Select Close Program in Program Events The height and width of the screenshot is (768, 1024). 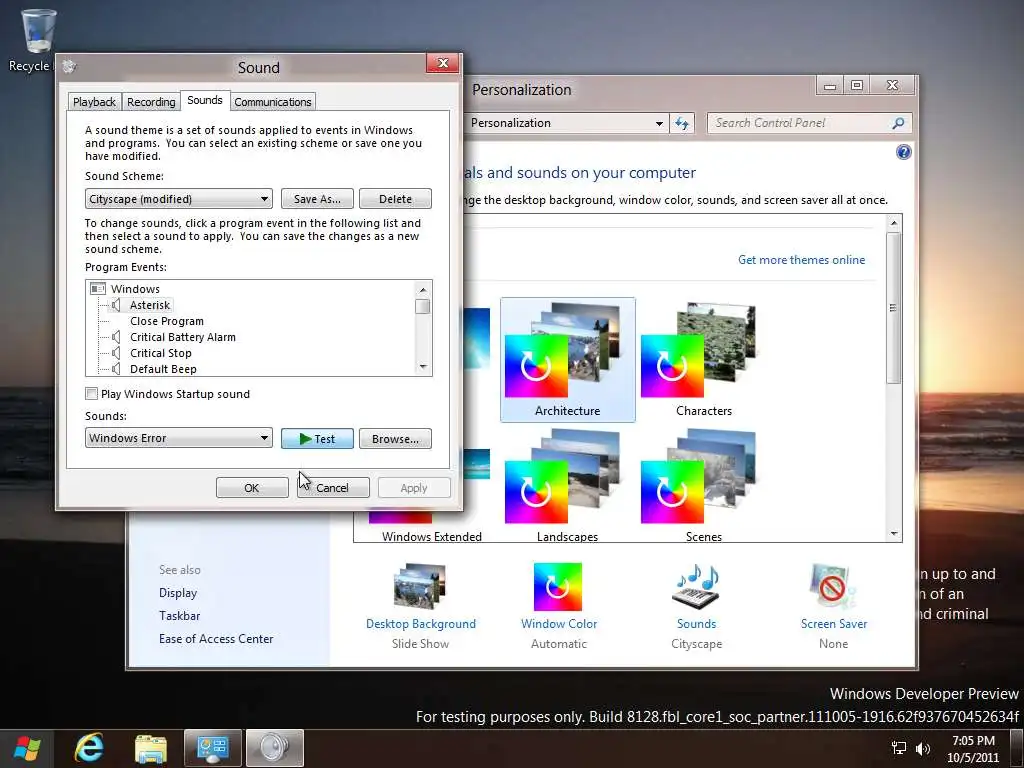167,321
